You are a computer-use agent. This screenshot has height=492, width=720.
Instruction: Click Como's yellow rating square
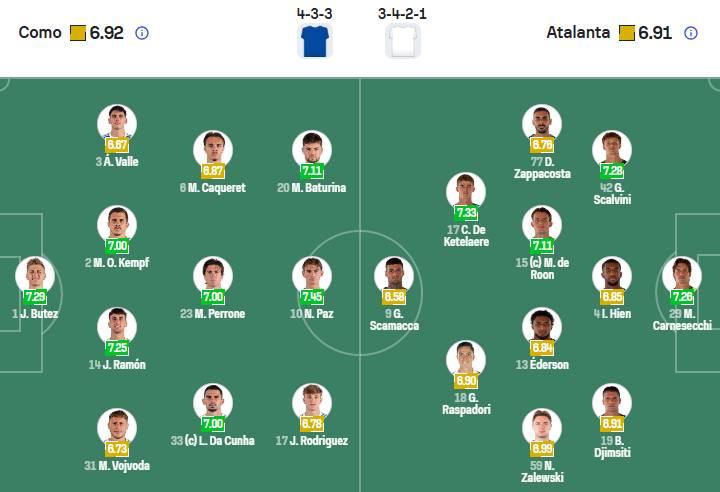(x=78, y=33)
